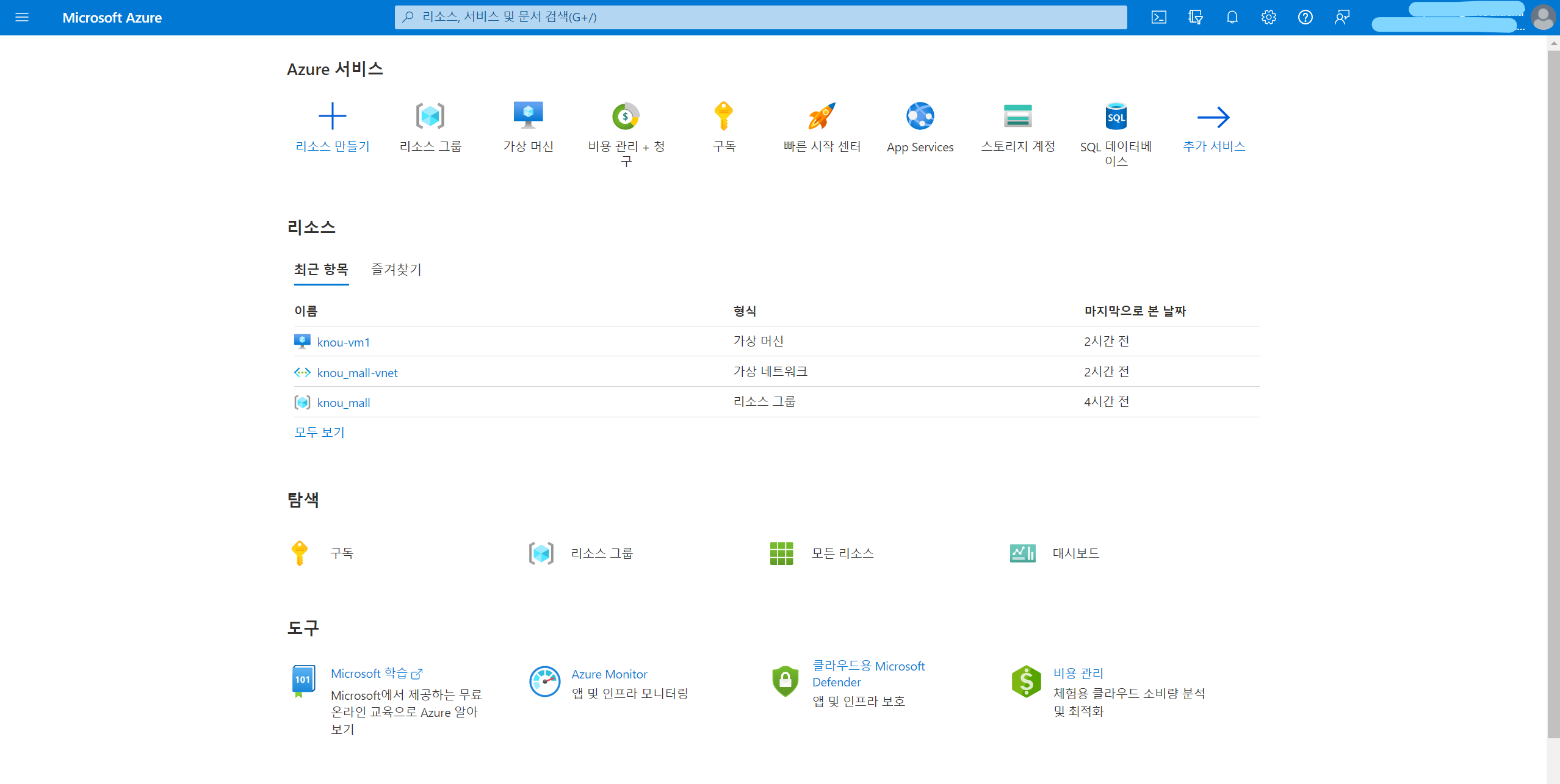This screenshot has height=784, width=1560.
Task: Click the 가상 머신 service icon
Action: click(528, 116)
